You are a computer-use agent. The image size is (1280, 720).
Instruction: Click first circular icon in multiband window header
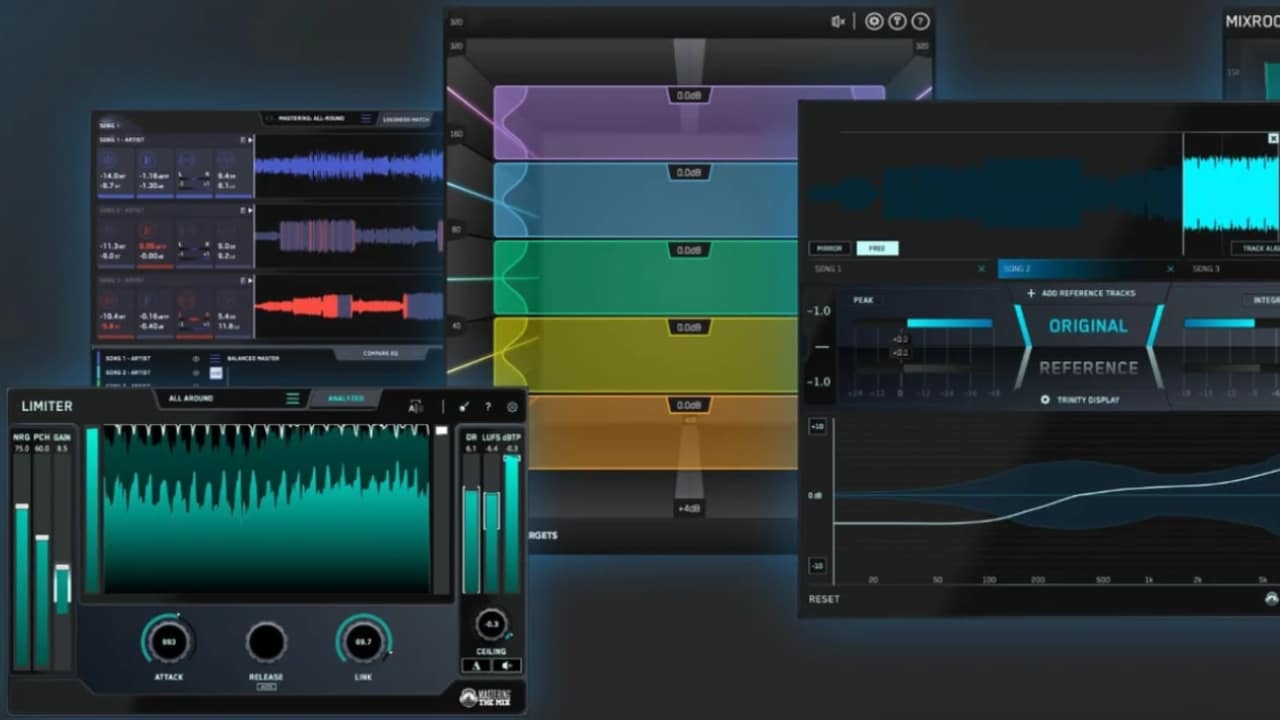pyautogui.click(x=874, y=22)
